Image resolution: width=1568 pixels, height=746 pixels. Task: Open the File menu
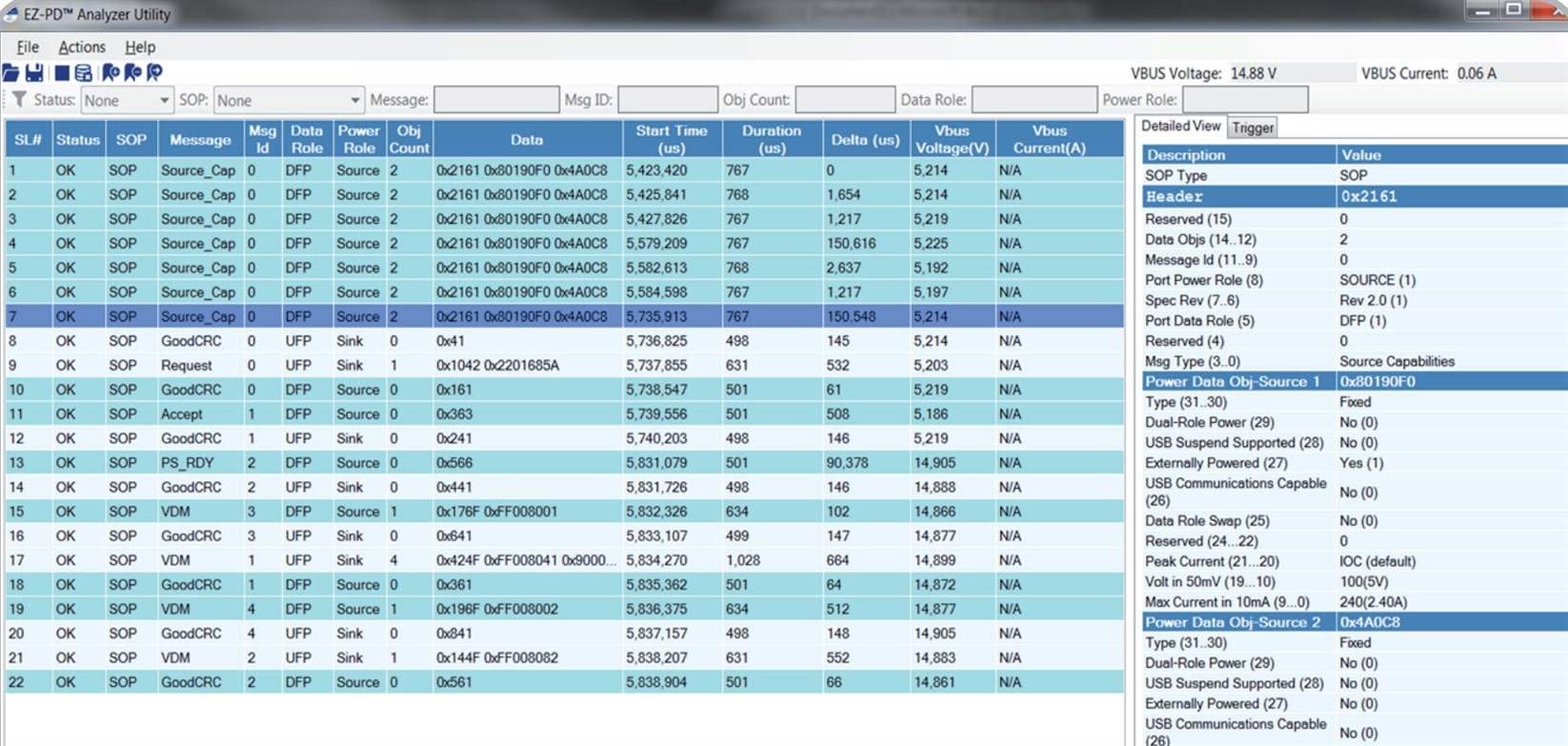pyautogui.click(x=28, y=47)
